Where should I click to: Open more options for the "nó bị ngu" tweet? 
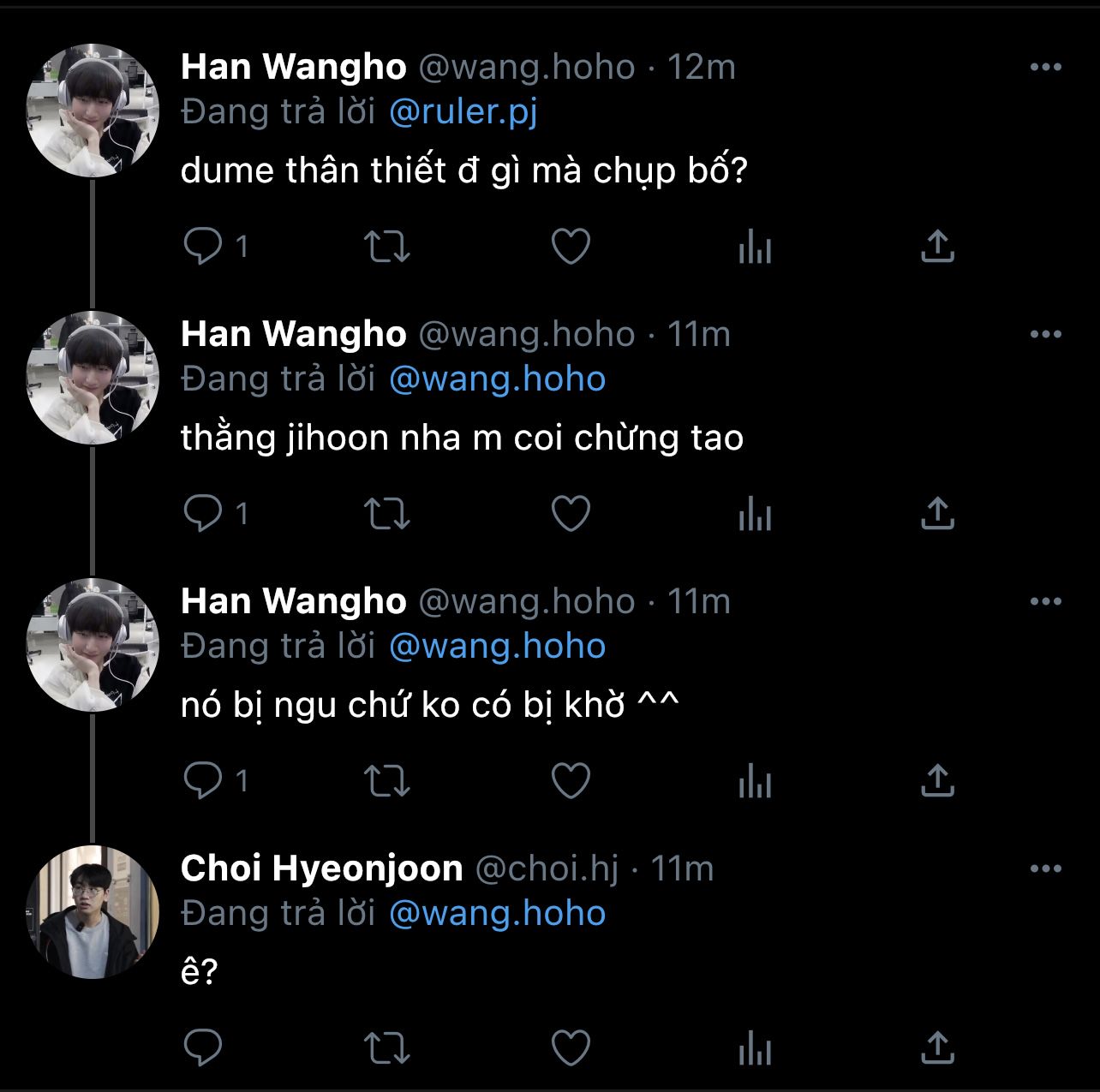coord(1045,601)
